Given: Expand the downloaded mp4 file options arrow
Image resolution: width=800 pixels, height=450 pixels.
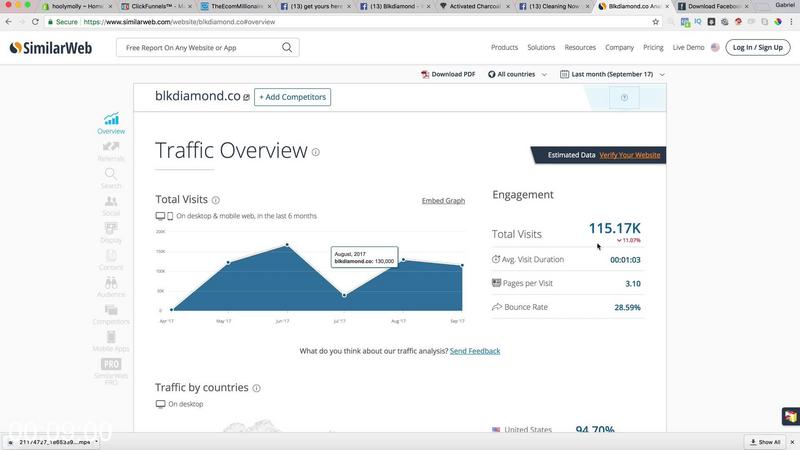Looking at the screenshot, I should coord(96,442).
